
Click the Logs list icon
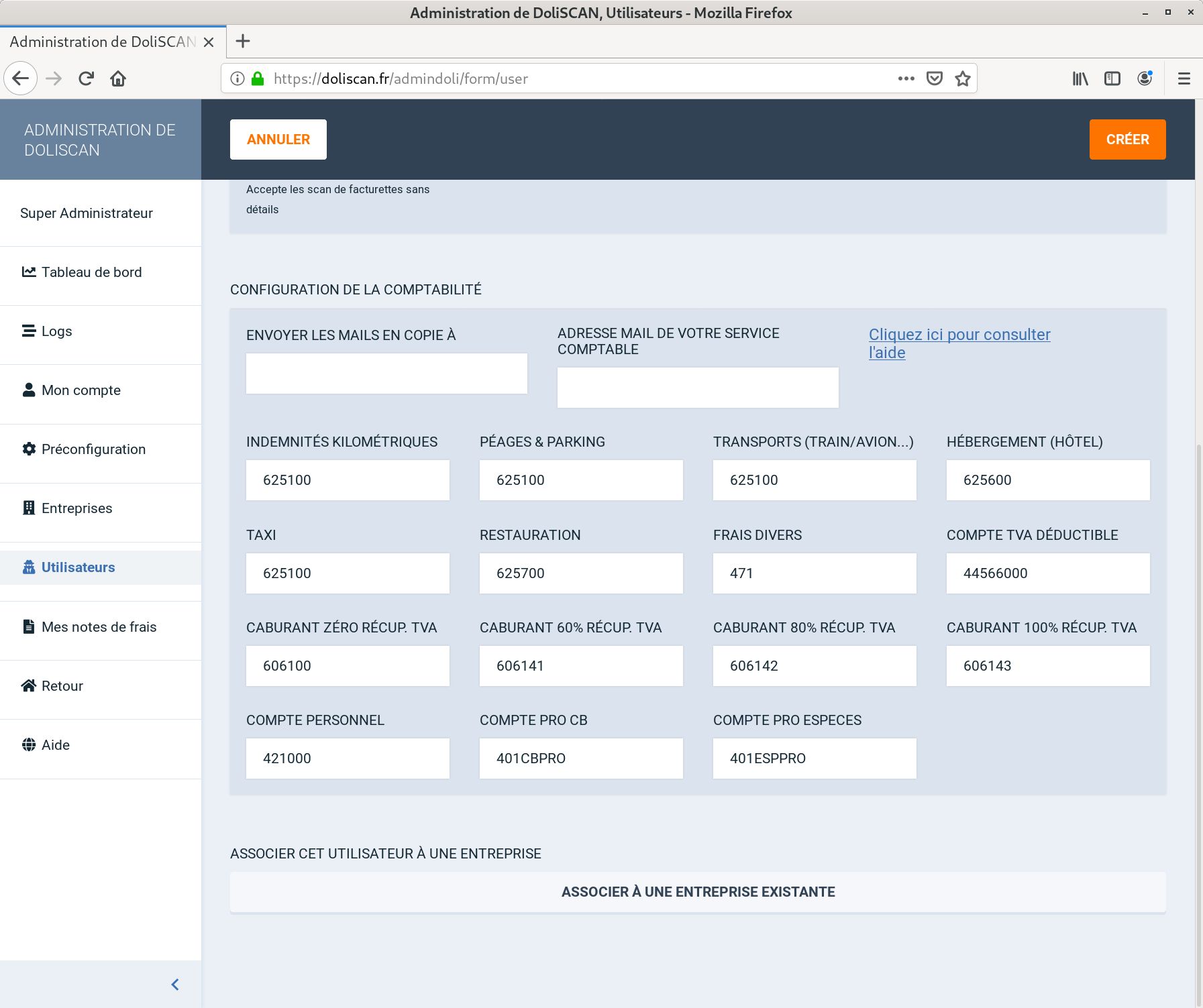pos(28,331)
